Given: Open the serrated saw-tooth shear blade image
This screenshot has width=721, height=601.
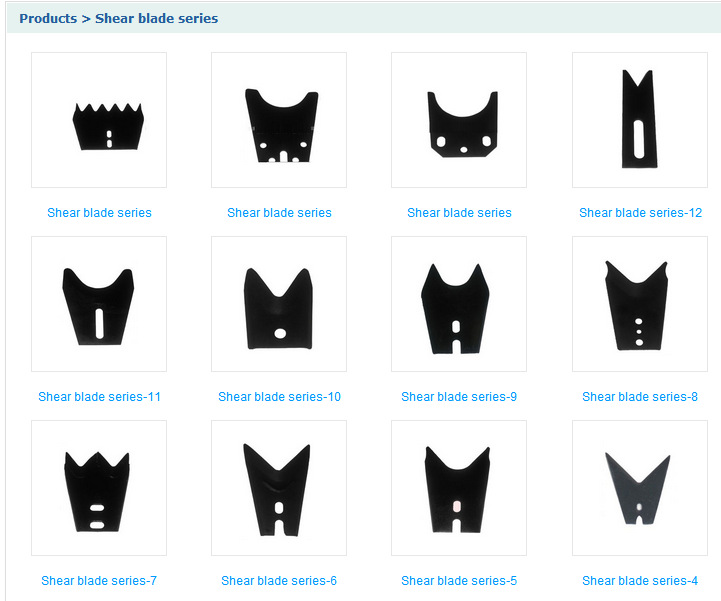Looking at the screenshot, I should point(99,120).
